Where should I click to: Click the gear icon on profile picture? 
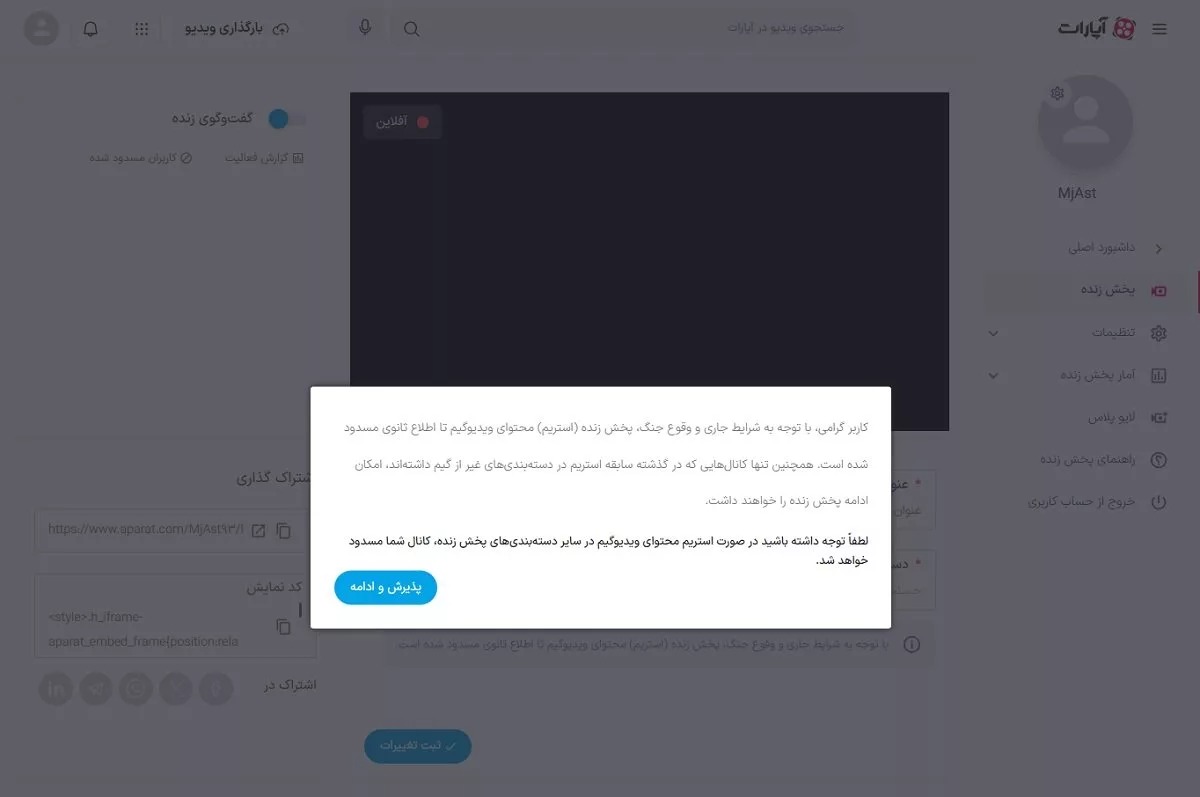click(x=1057, y=94)
